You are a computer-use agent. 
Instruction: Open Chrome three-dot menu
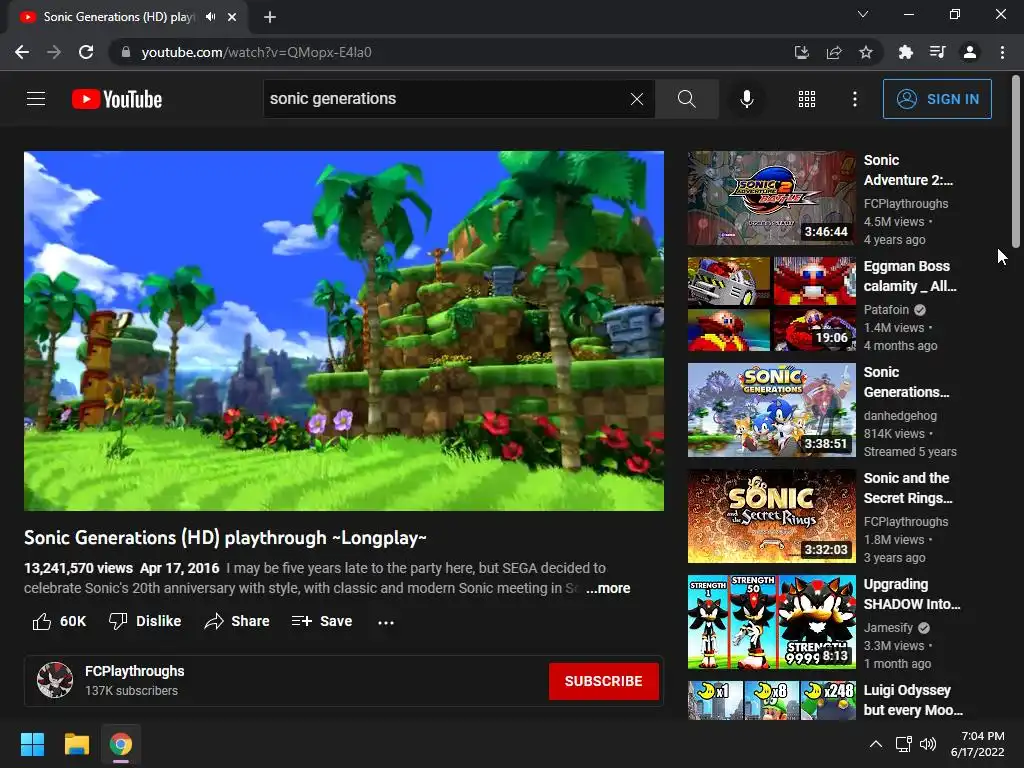[x=1002, y=52]
